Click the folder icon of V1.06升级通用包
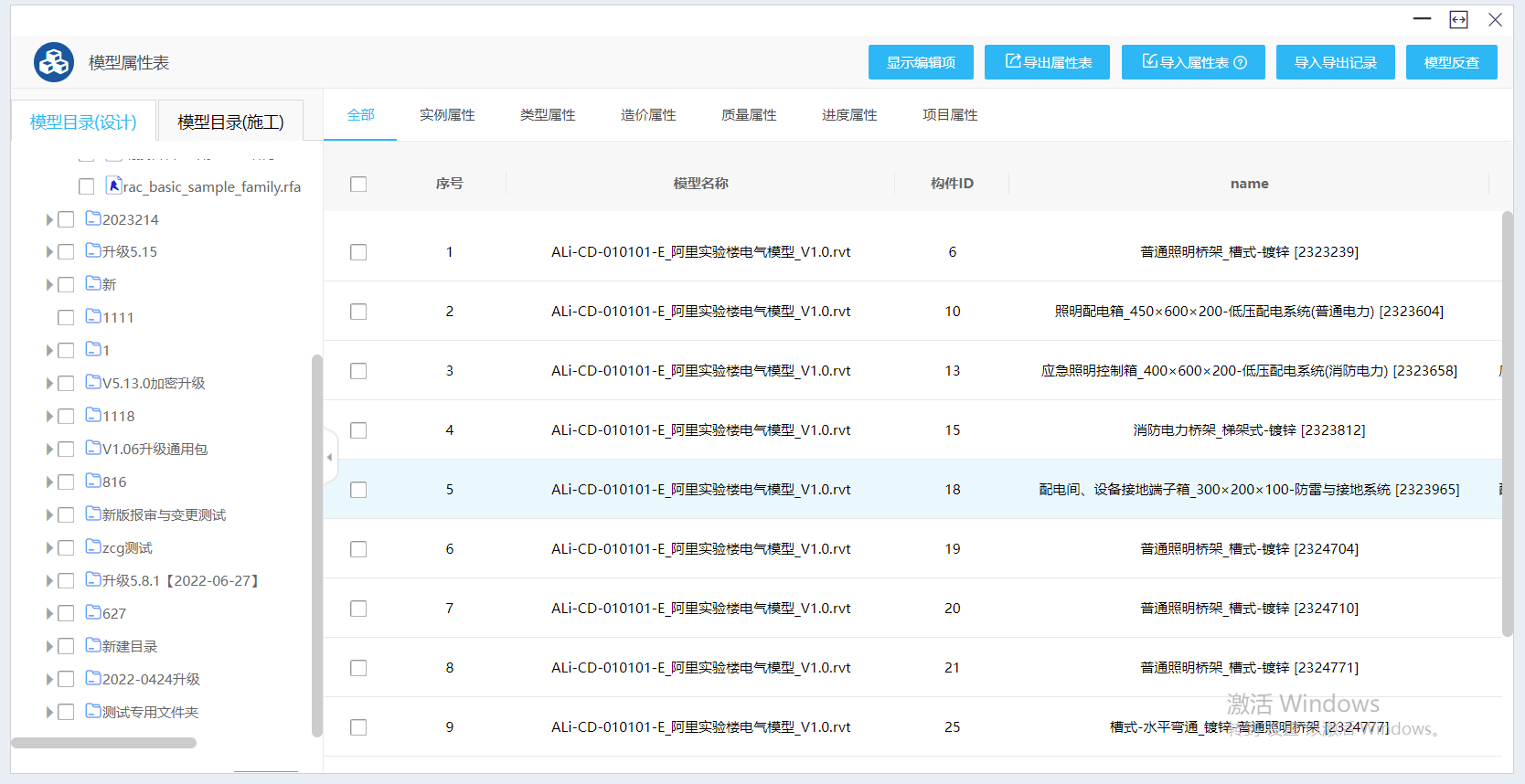This screenshot has height=784, width=1525. tap(93, 448)
